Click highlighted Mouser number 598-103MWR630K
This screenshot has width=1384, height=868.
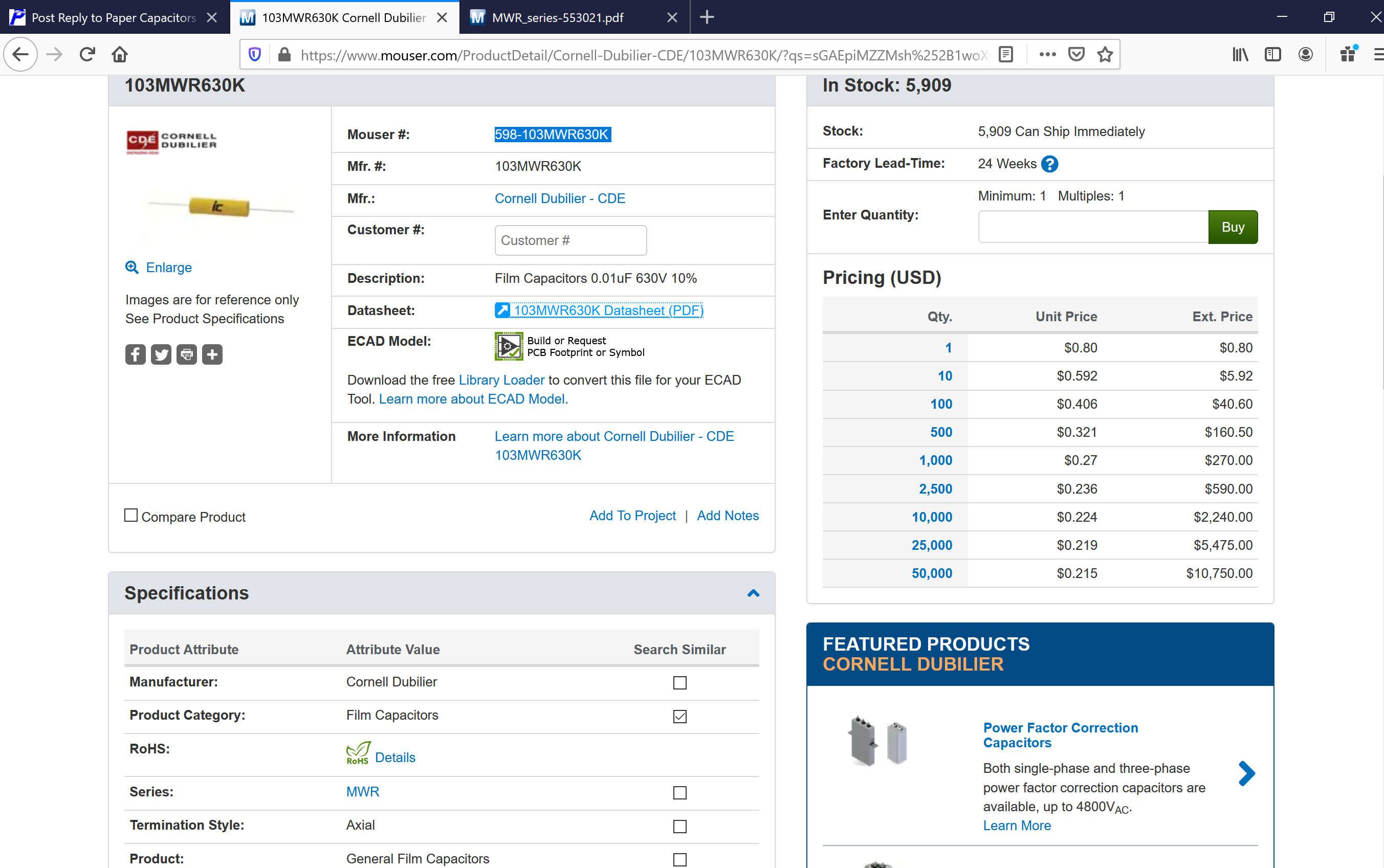pos(553,135)
